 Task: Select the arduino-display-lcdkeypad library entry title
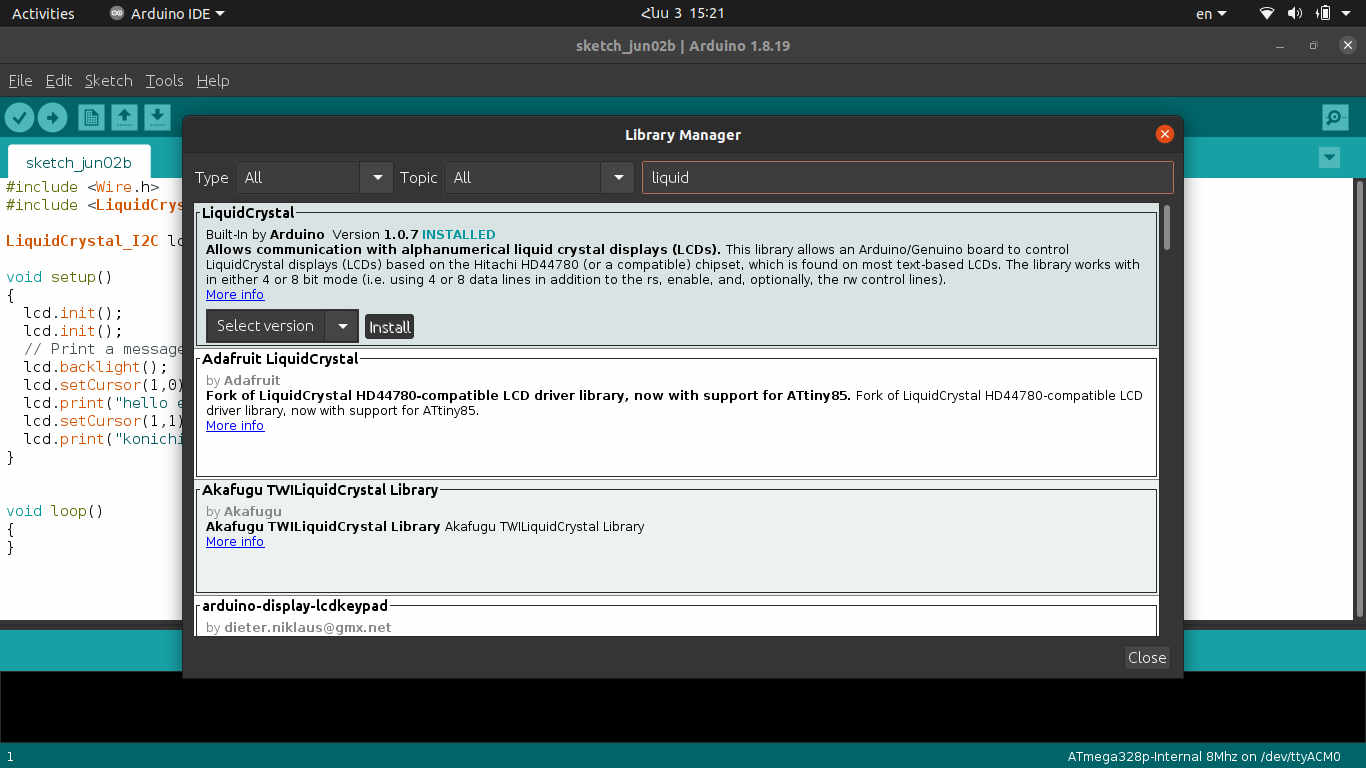tap(295, 606)
